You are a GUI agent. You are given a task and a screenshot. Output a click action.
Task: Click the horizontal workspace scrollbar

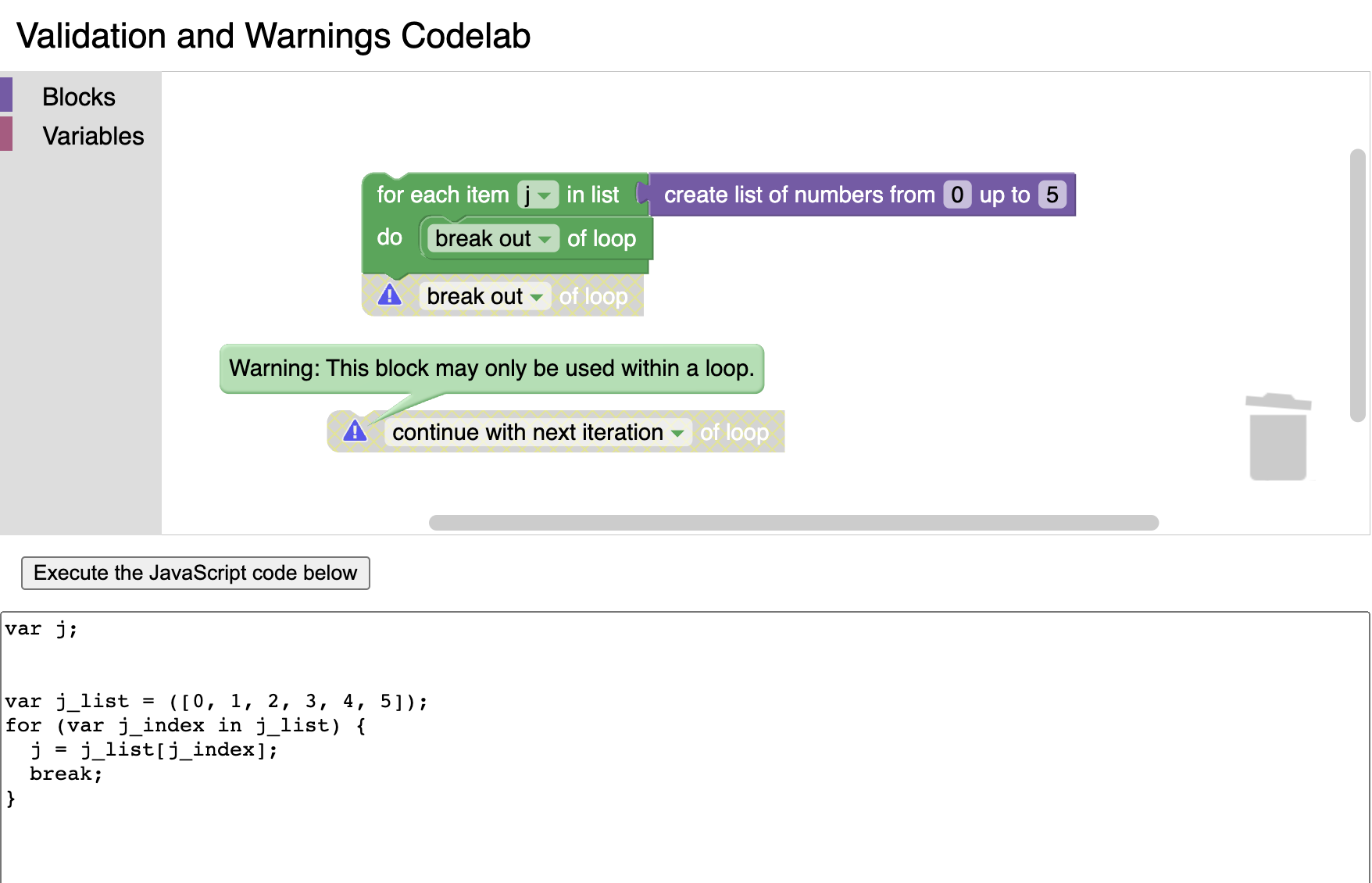793,523
